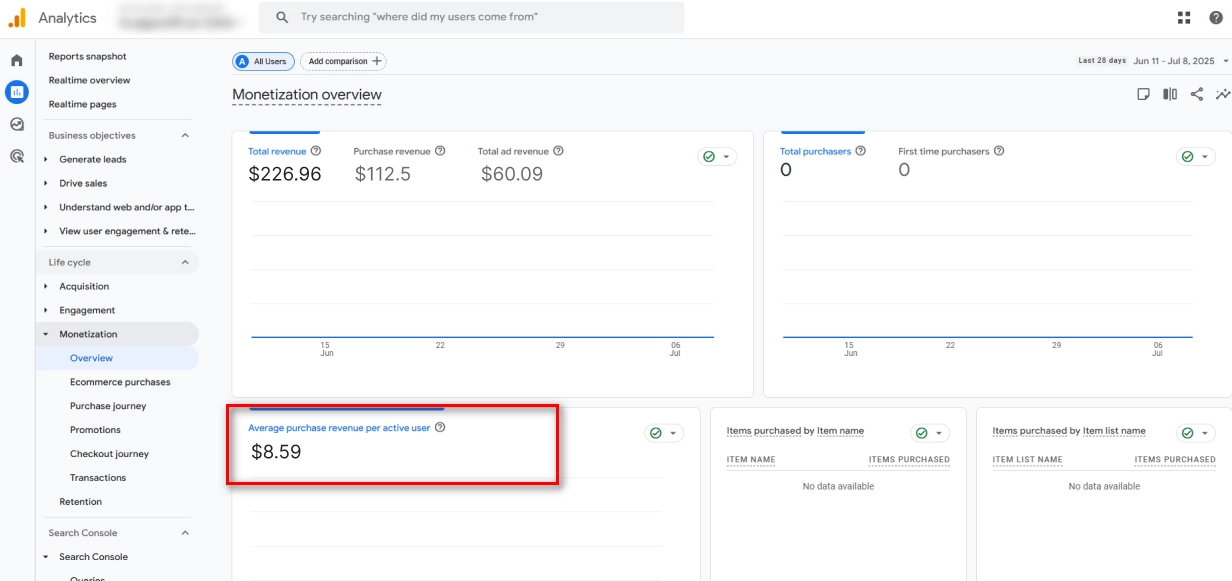The image size is (1232, 581).
Task: Open the Explore icon in left rail
Action: (17, 124)
